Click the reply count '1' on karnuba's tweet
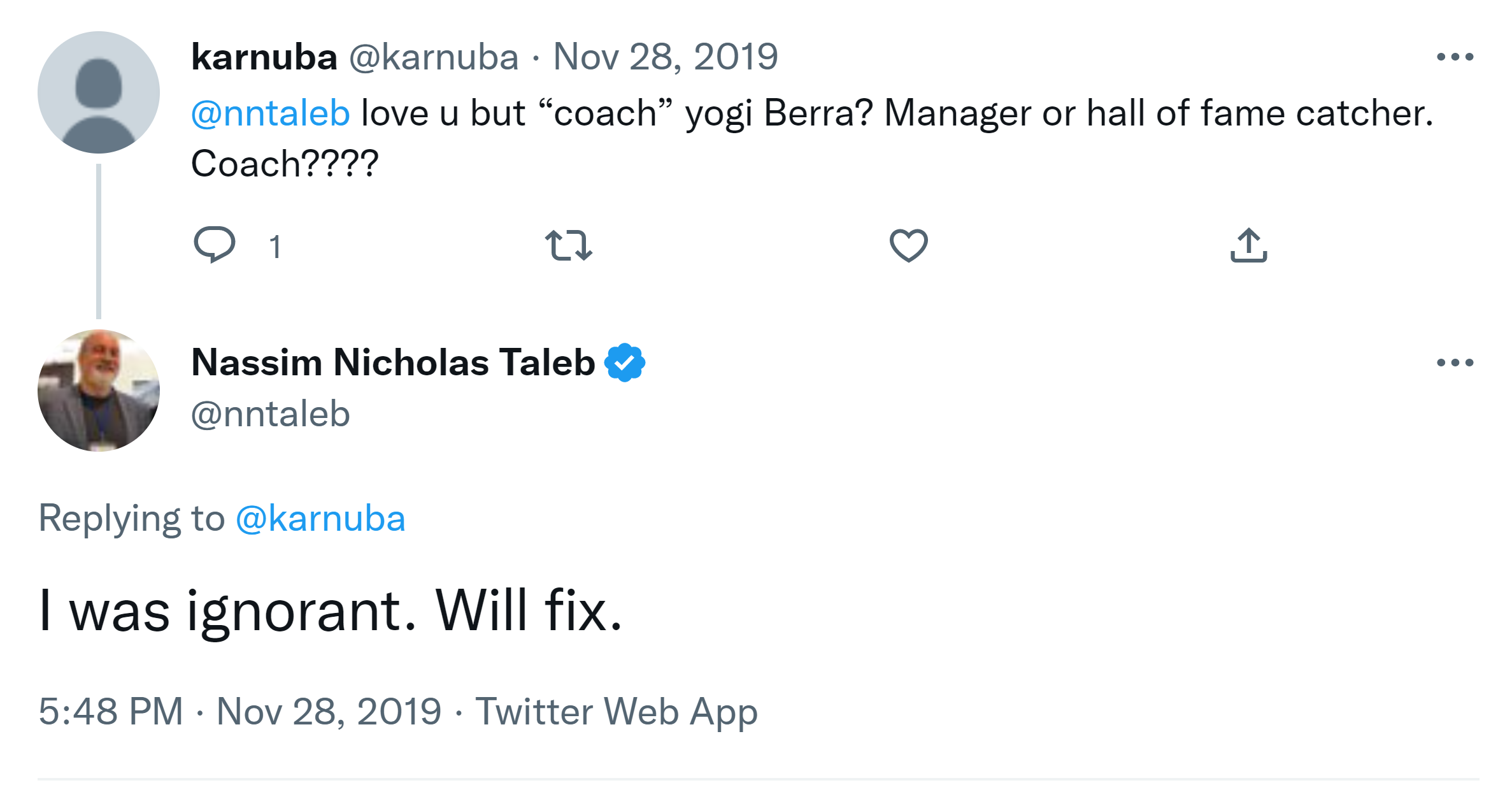This screenshot has height=799, width=1512. click(x=275, y=247)
